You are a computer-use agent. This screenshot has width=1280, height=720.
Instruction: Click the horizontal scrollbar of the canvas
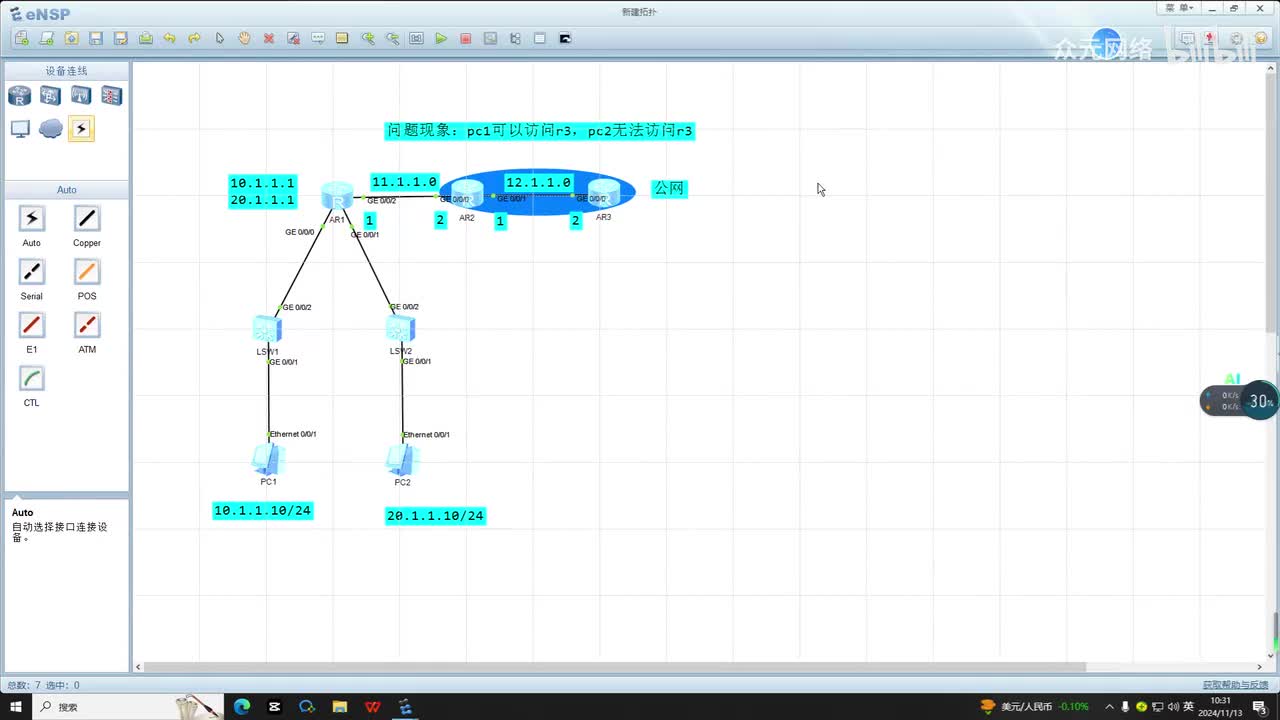[616, 666]
